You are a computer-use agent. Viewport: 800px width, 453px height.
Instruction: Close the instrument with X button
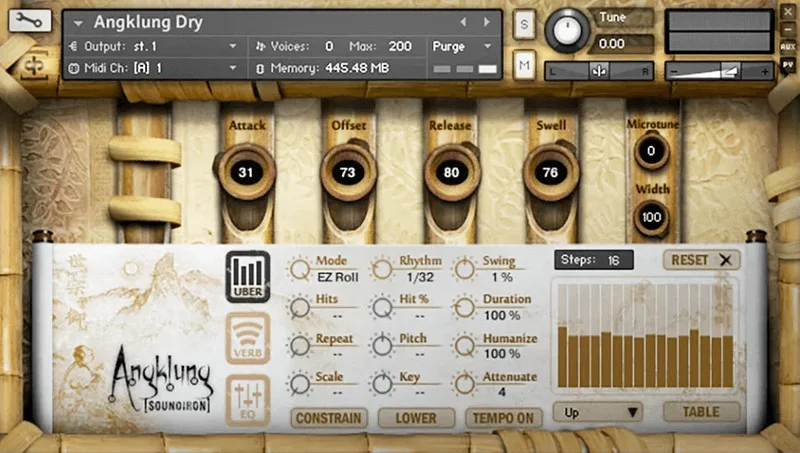coord(788,11)
